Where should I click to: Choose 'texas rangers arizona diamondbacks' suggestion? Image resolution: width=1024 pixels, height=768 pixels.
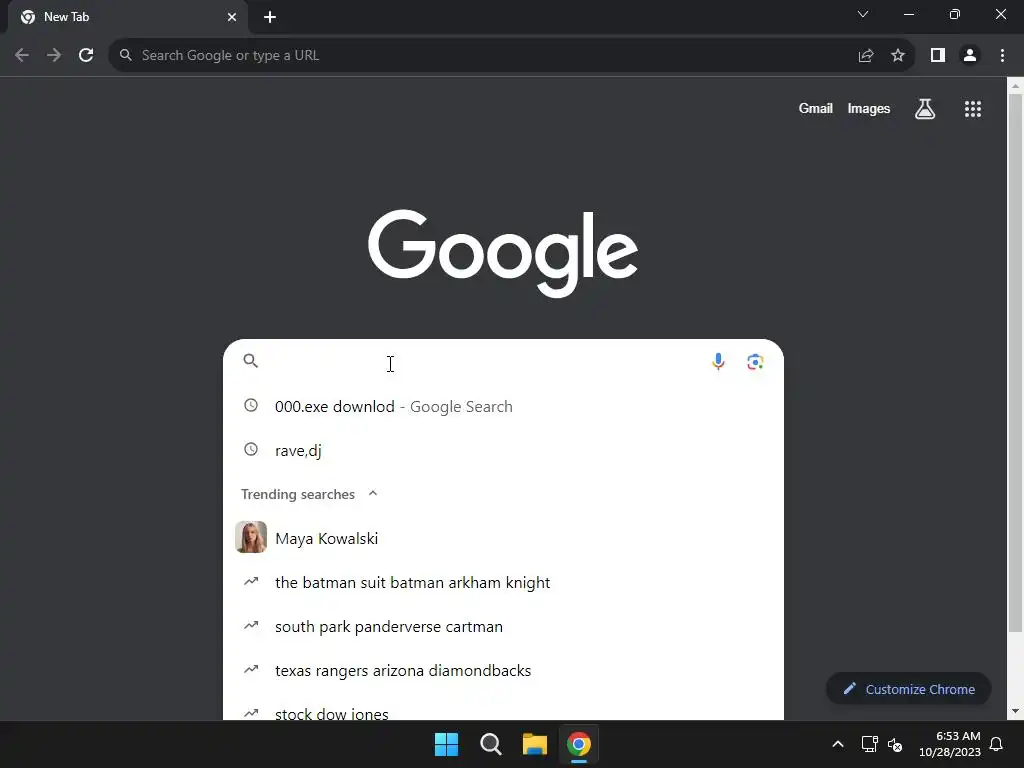(503, 670)
